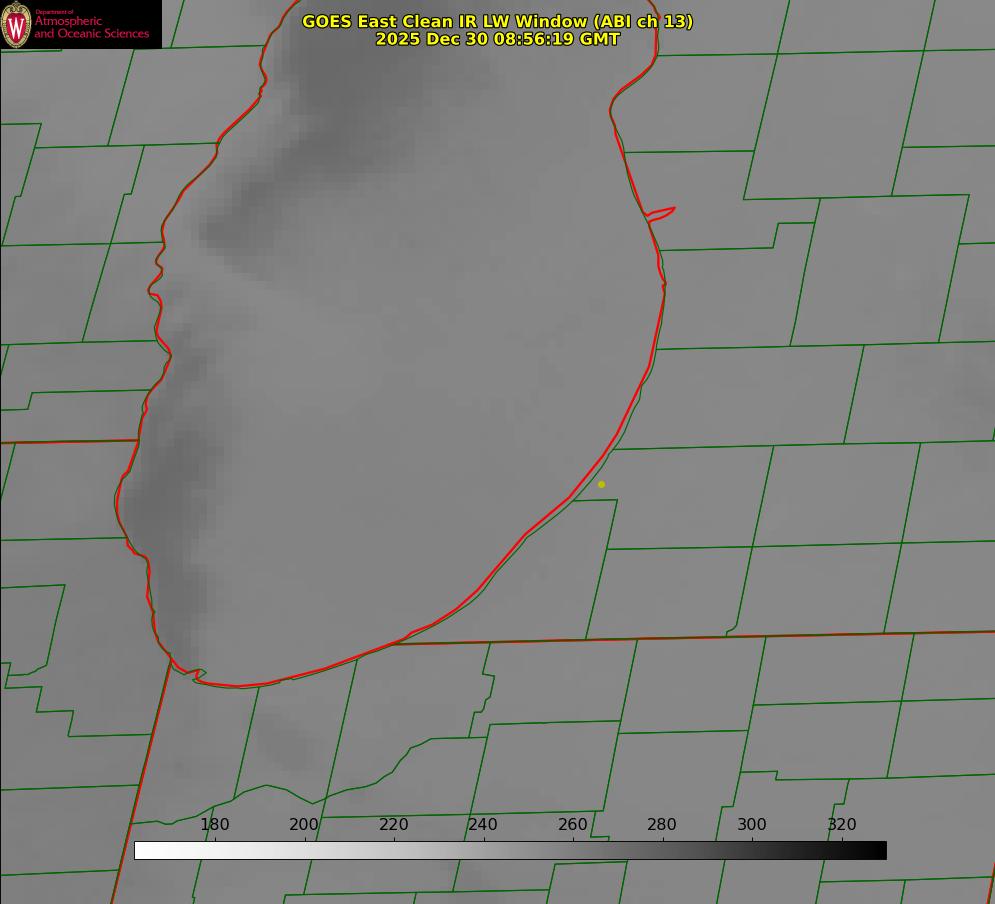Click the 180 label on the colorbar

pos(215,824)
